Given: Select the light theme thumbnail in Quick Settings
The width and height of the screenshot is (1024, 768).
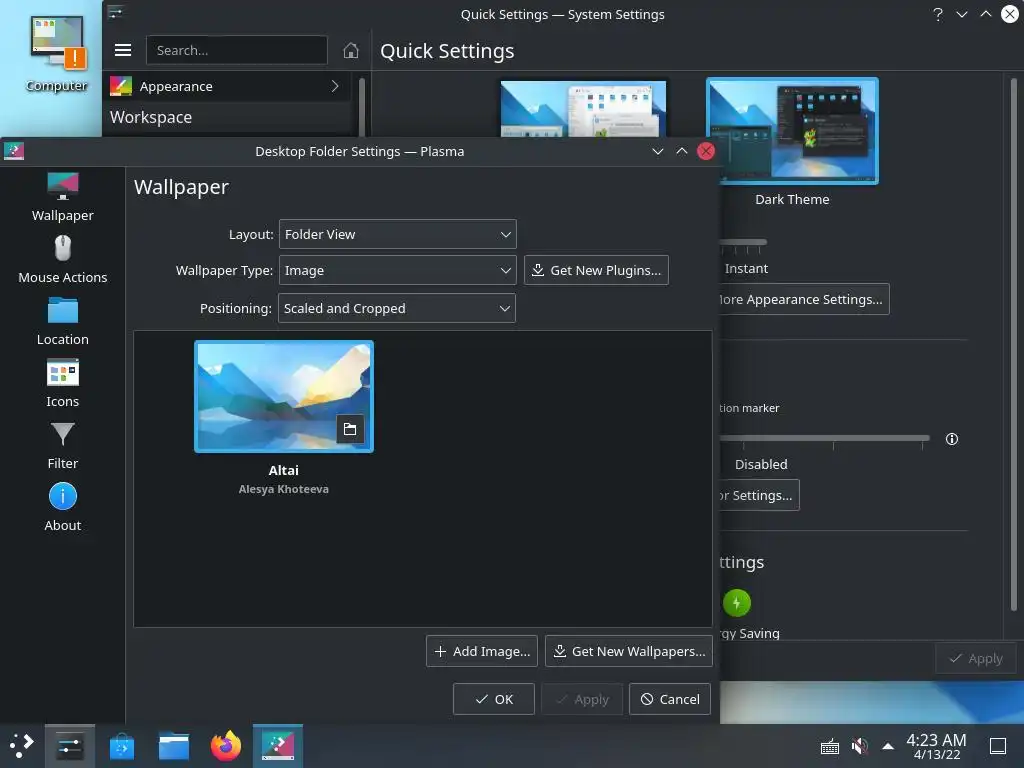Looking at the screenshot, I should click(x=583, y=109).
